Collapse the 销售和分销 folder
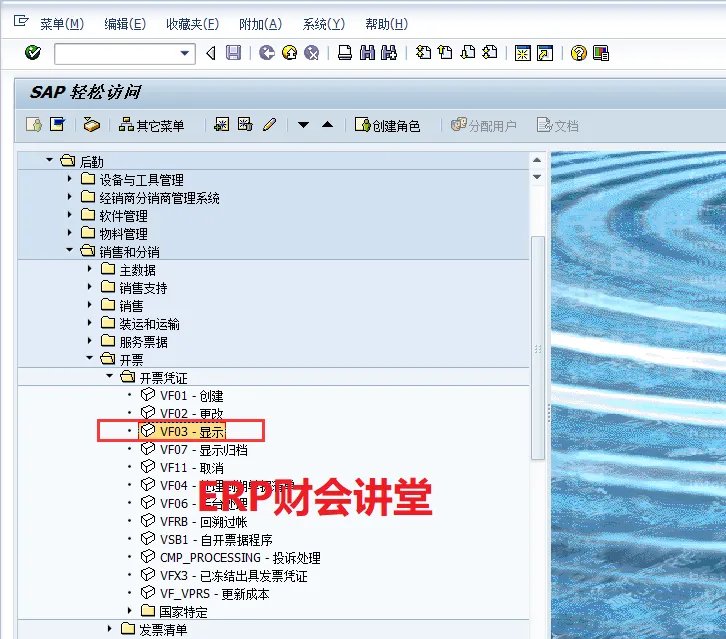Screen dimensions: 726x639 pos(69,250)
